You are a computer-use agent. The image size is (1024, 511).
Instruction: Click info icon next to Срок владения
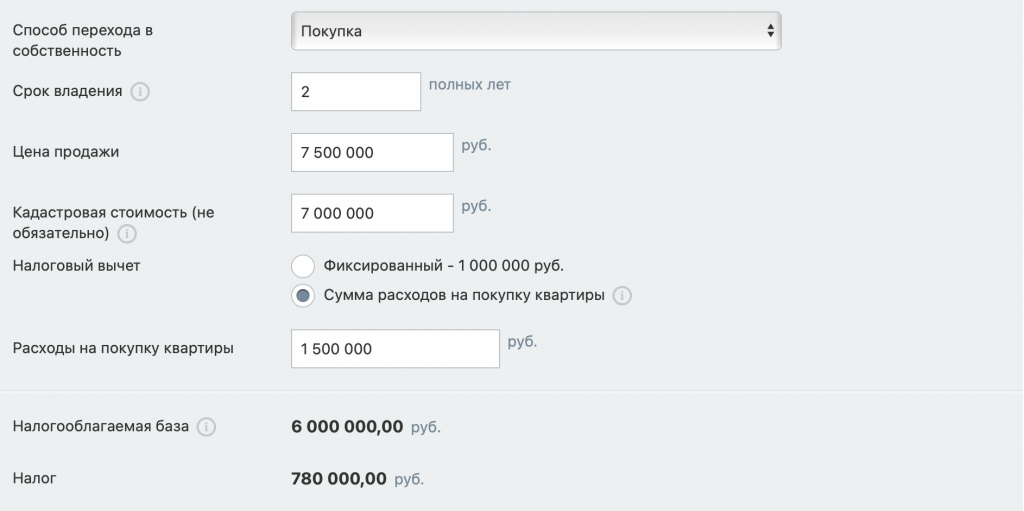[x=140, y=92]
